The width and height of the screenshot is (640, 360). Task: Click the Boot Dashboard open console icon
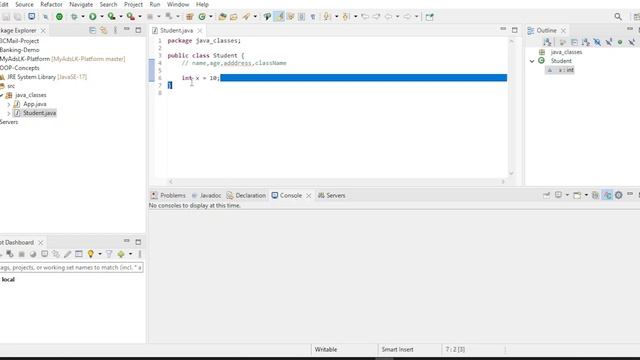coord(44,254)
